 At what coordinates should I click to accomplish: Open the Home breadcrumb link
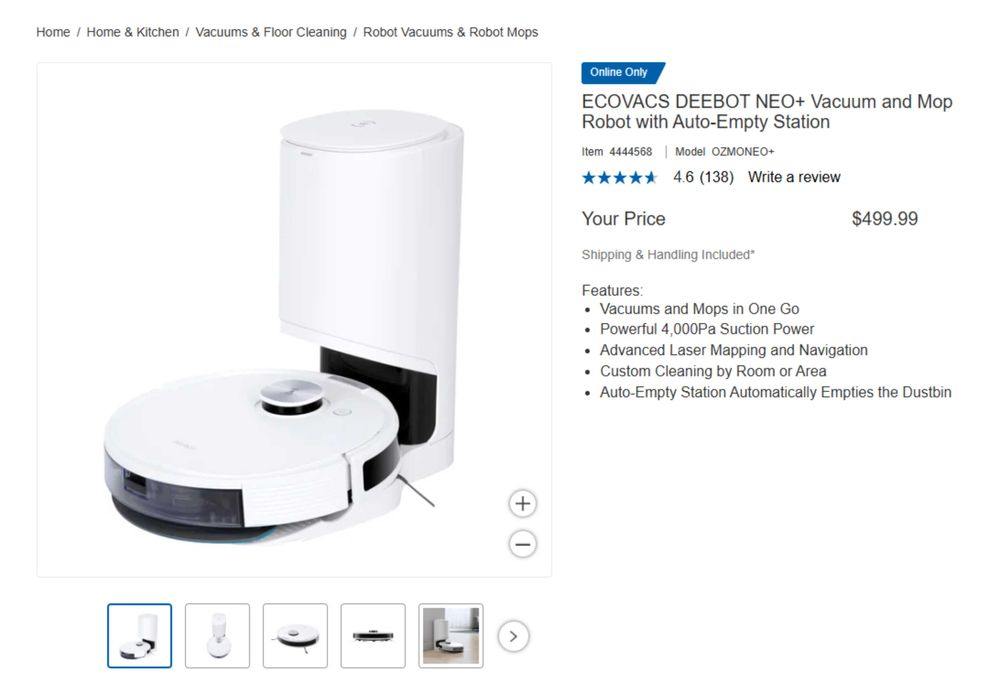(53, 32)
